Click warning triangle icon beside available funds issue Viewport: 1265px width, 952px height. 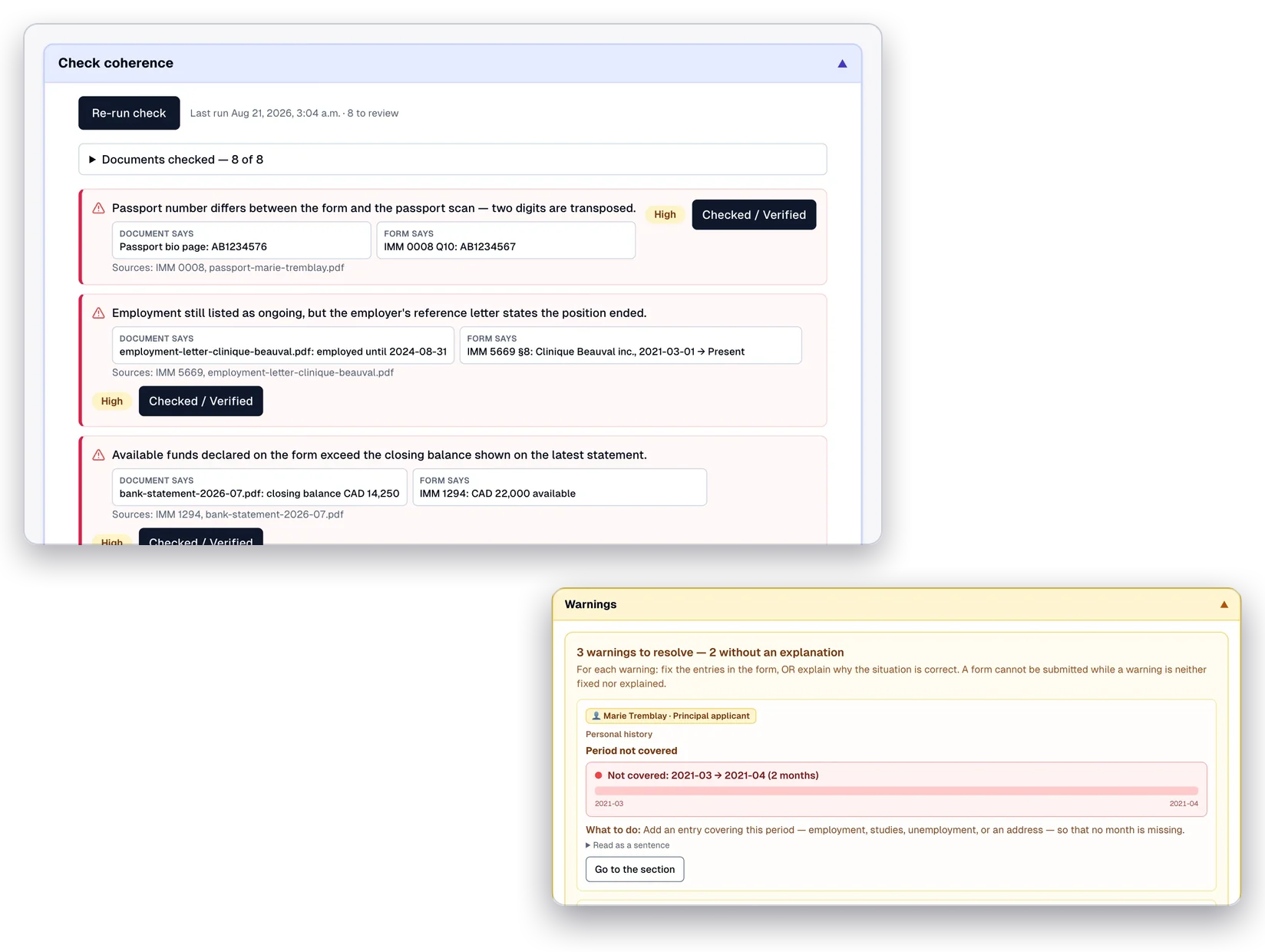[98, 455]
